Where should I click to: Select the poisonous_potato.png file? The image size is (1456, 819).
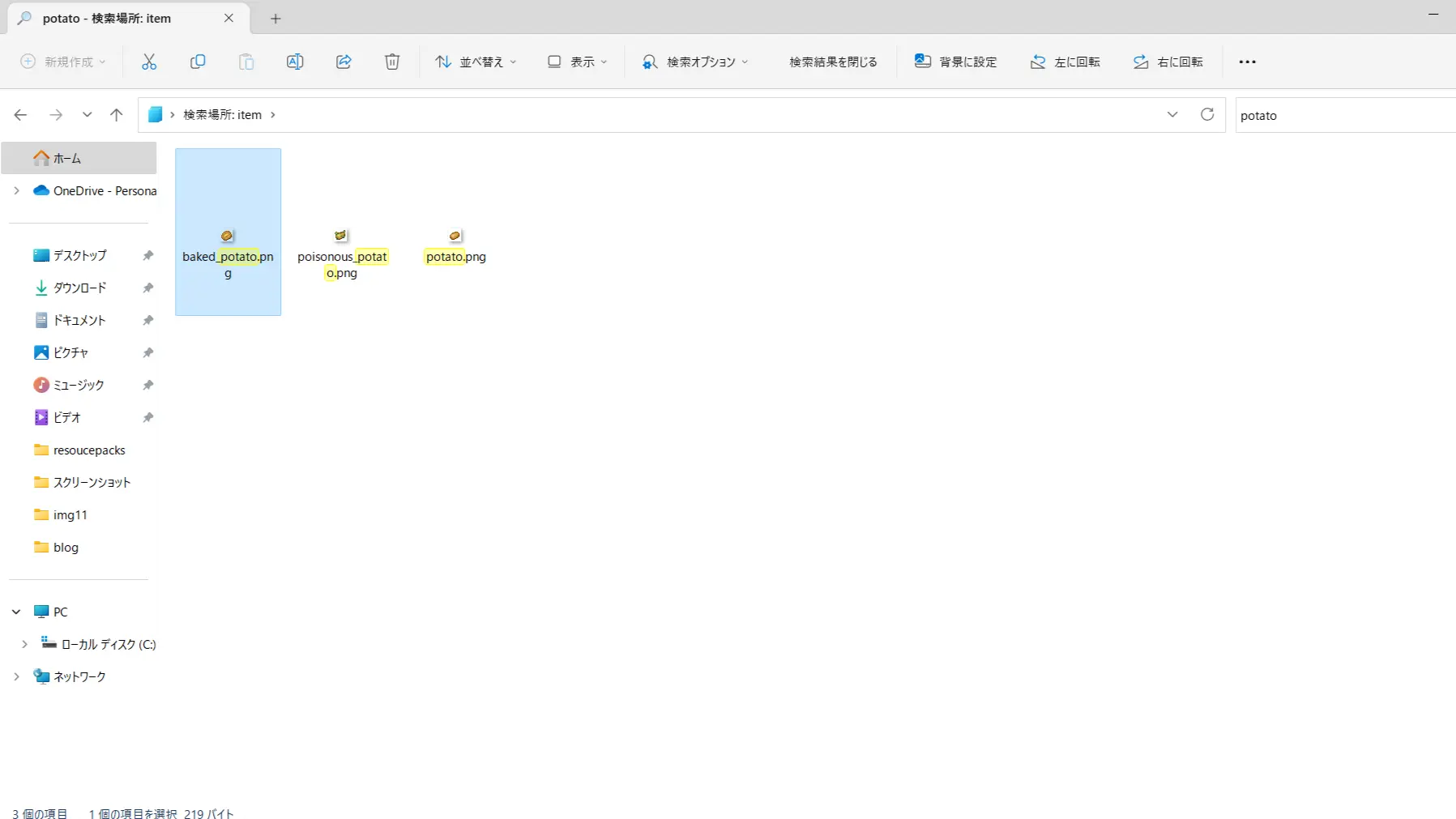tap(342, 253)
